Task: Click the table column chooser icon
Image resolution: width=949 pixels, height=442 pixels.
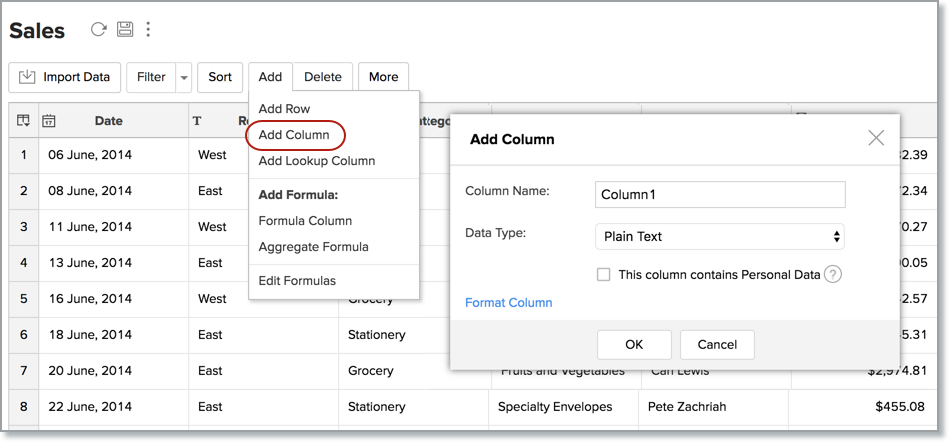Action: pos(23,121)
